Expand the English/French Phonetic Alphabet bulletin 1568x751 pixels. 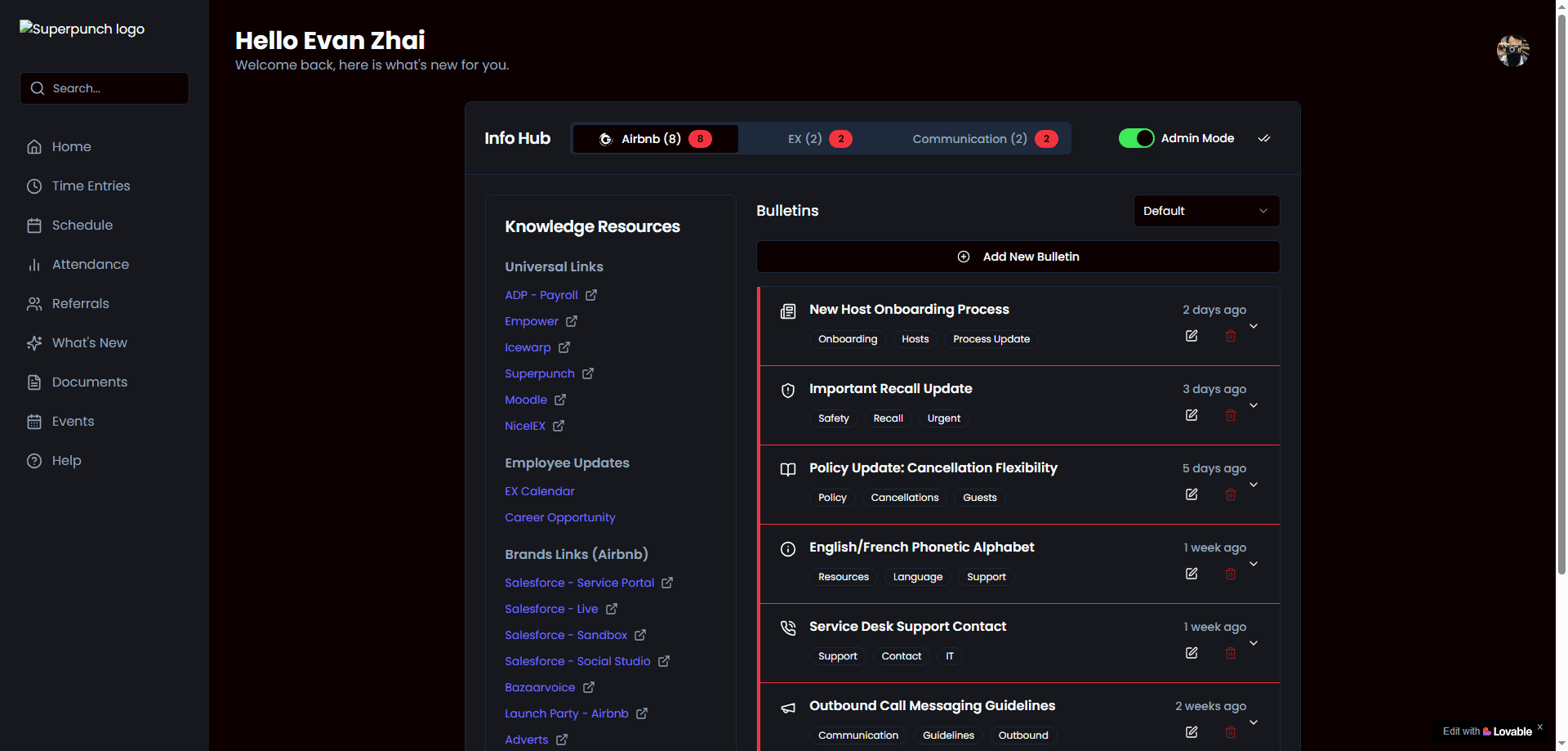tap(1254, 564)
